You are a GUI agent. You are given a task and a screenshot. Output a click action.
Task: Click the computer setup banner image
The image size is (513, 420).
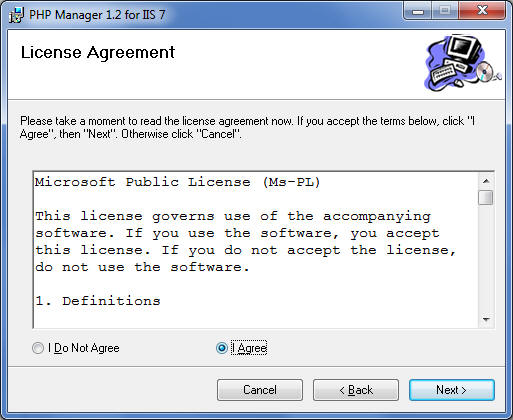point(463,63)
